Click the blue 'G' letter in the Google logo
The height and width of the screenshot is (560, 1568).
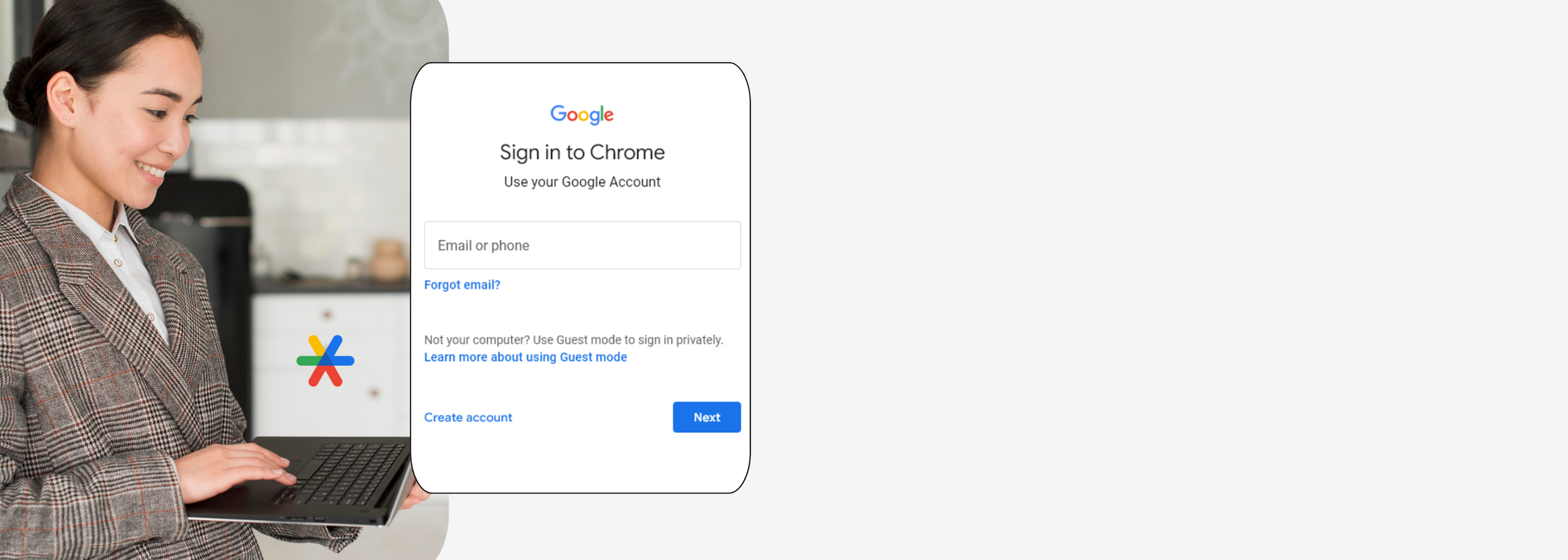558,115
